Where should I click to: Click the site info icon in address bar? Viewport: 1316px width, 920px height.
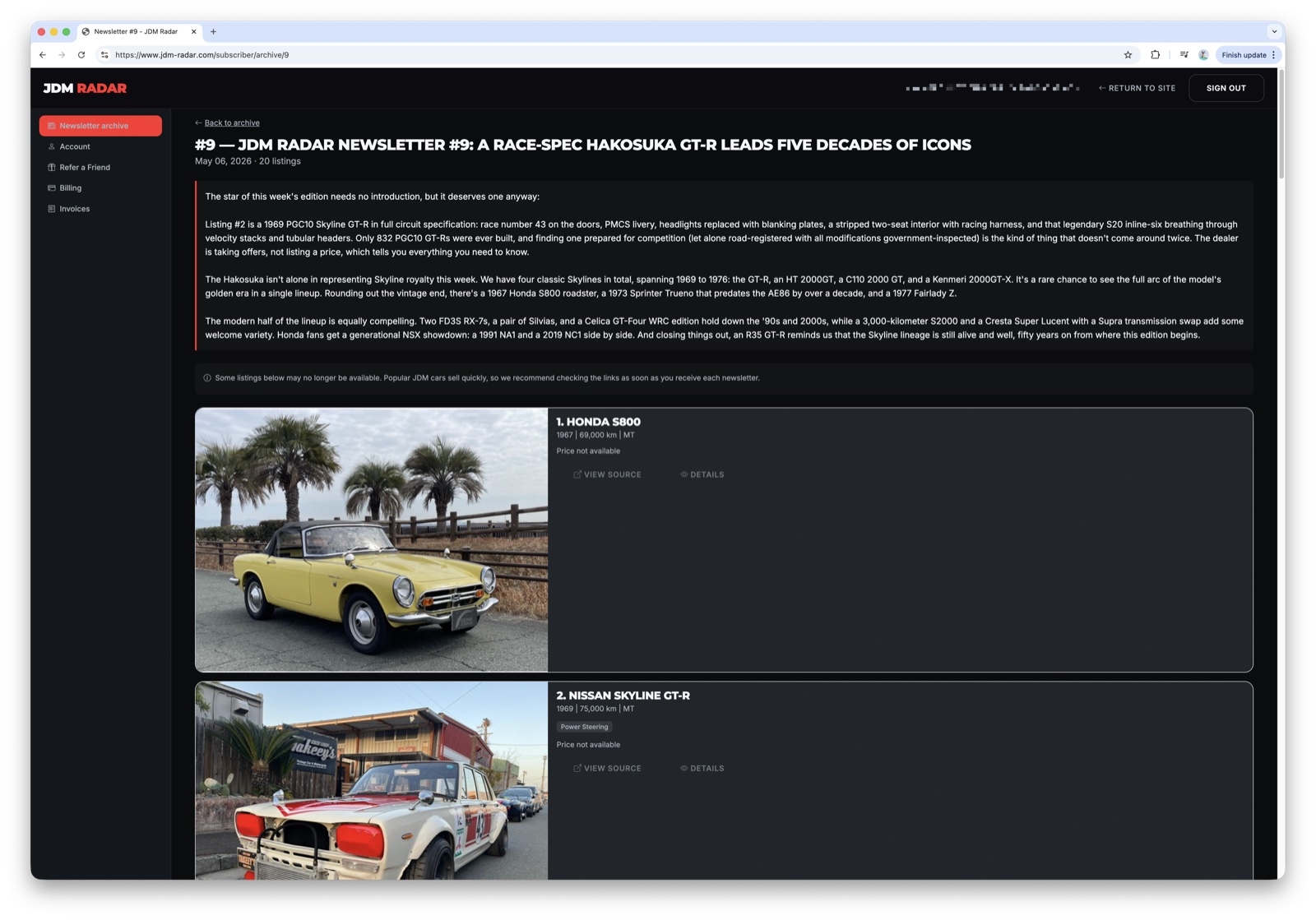point(104,55)
